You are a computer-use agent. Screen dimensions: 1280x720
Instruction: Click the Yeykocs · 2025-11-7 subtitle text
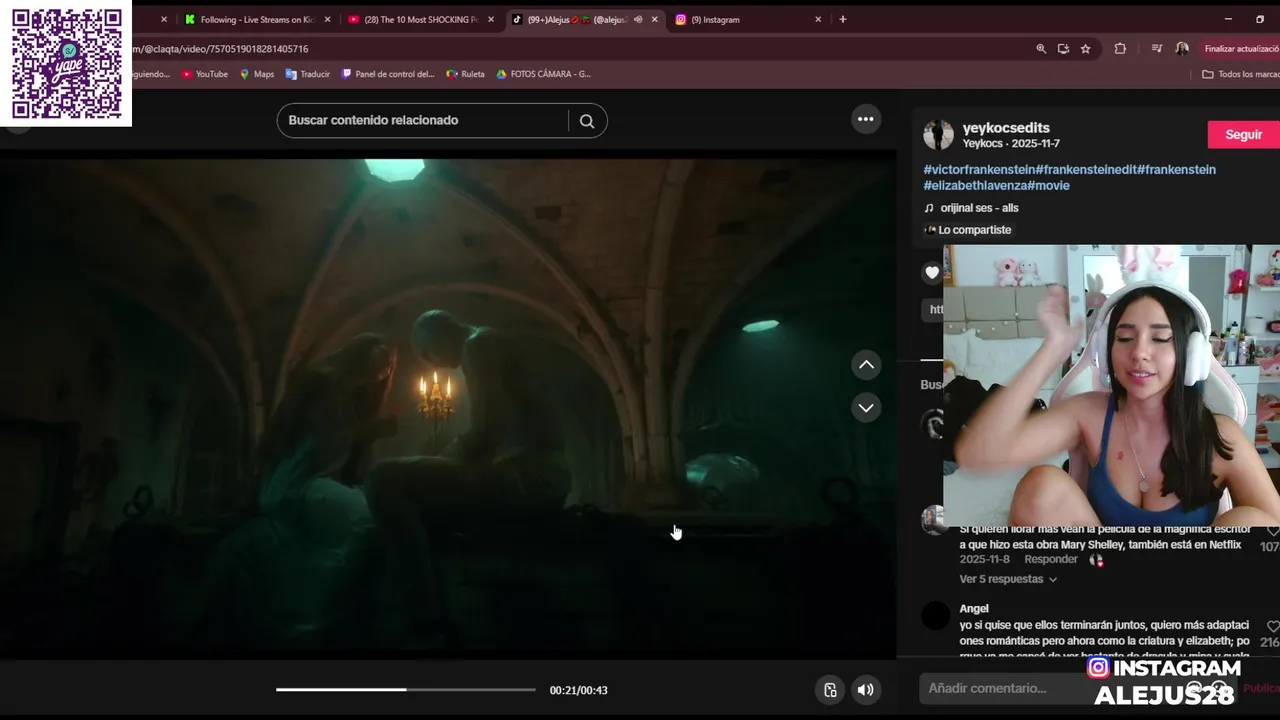(1011, 144)
